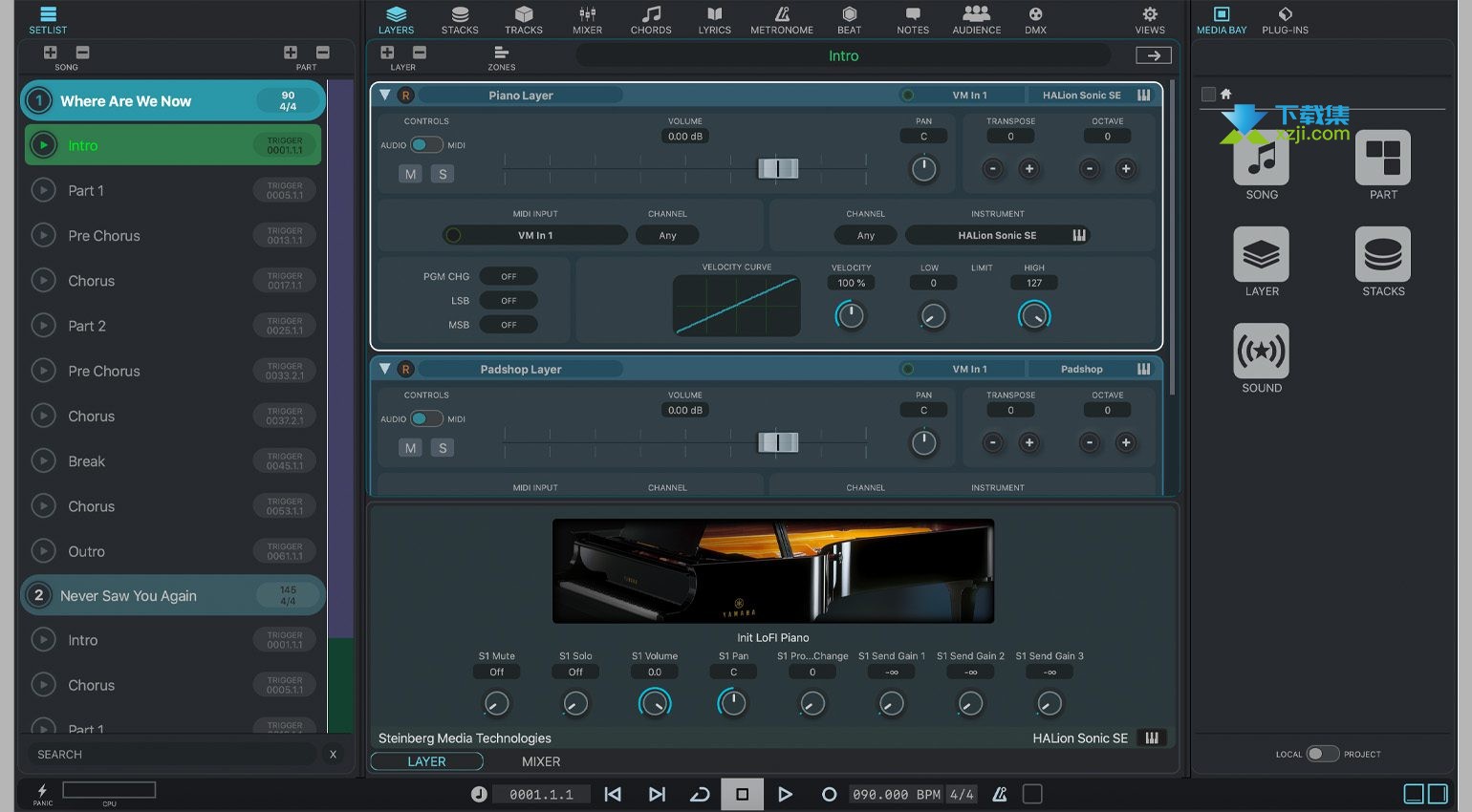Screen dimensions: 1472x812
Task: Start playback with Play button
Action: (x=785, y=794)
